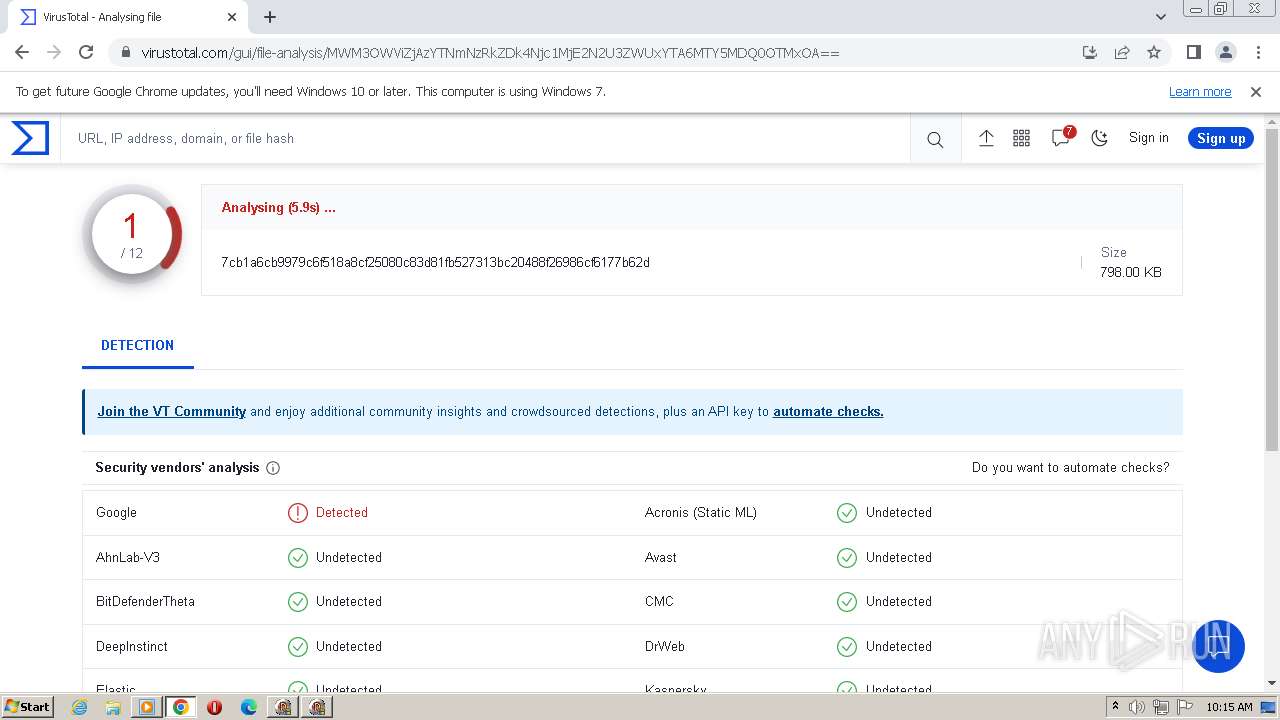The width and height of the screenshot is (1280, 720).
Task: Show hidden tray icons arrow
Action: 1115,707
